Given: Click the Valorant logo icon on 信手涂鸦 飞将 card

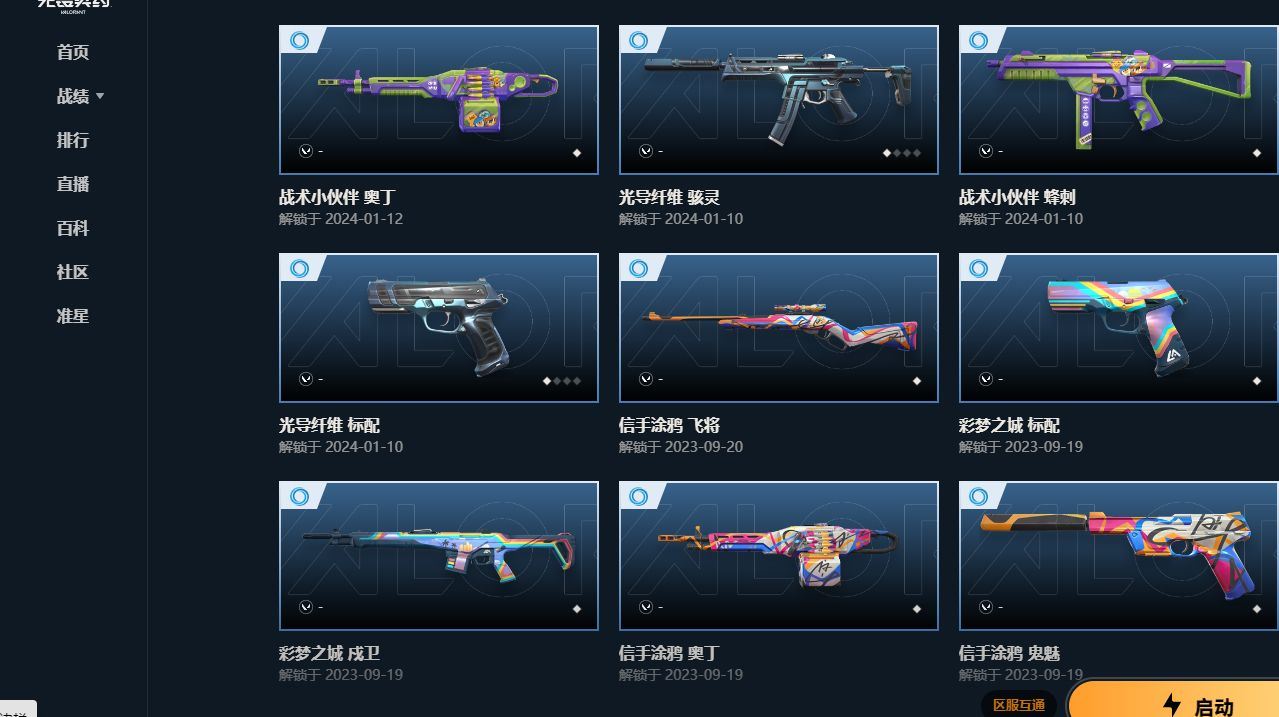Looking at the screenshot, I should [x=646, y=379].
